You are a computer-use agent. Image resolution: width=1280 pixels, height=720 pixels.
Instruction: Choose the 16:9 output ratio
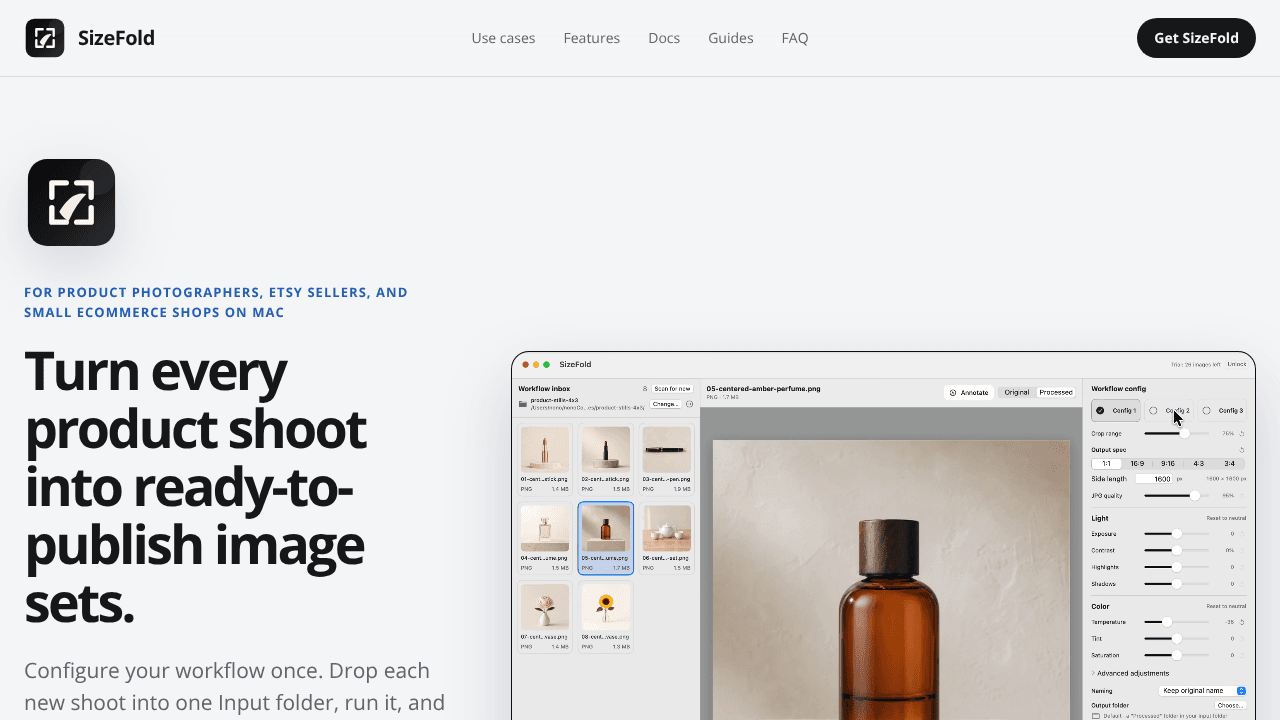coord(1137,464)
